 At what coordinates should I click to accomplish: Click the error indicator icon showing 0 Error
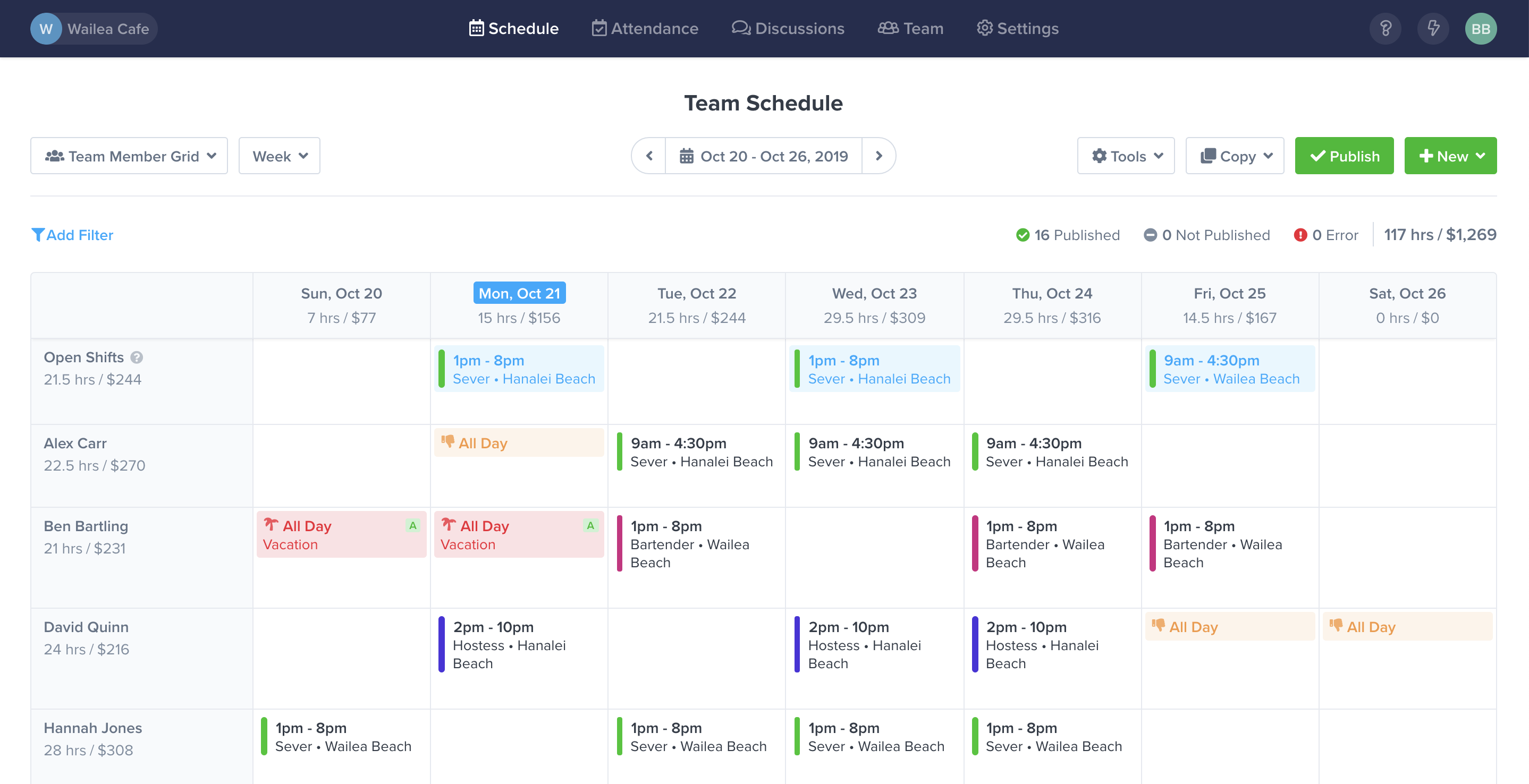click(1299, 234)
